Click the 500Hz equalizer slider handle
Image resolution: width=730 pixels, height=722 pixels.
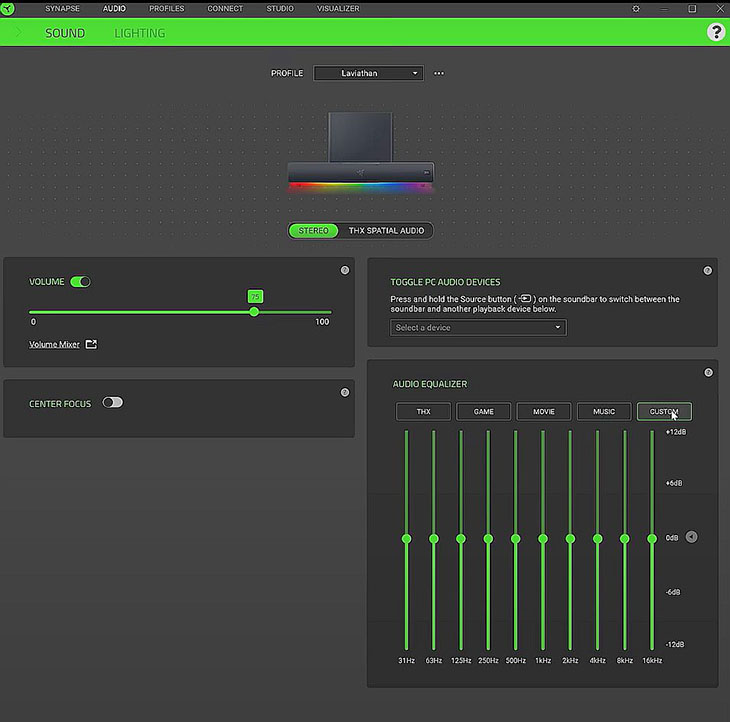[x=515, y=539]
